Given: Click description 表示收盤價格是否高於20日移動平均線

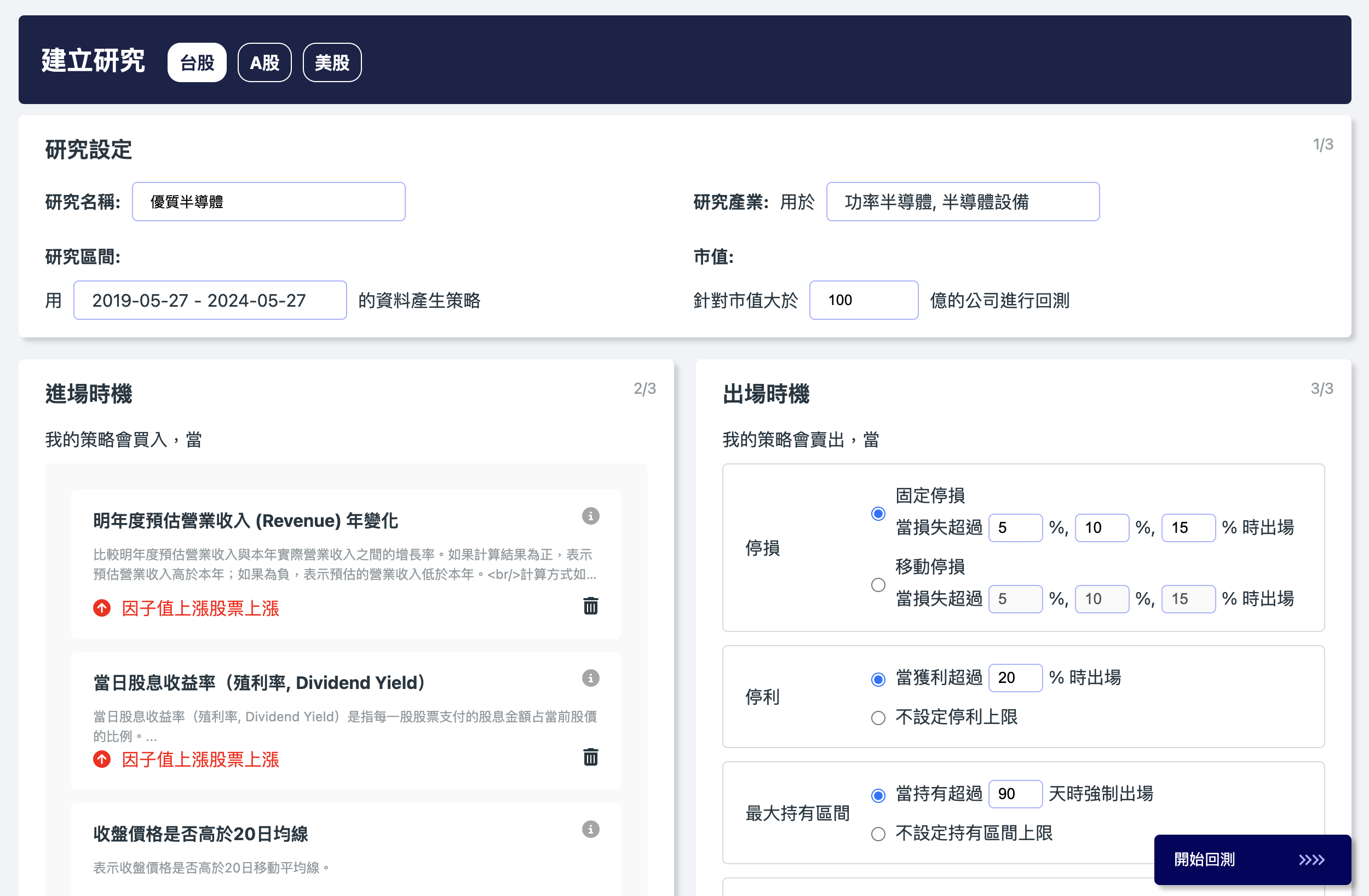Looking at the screenshot, I should 211,868.
